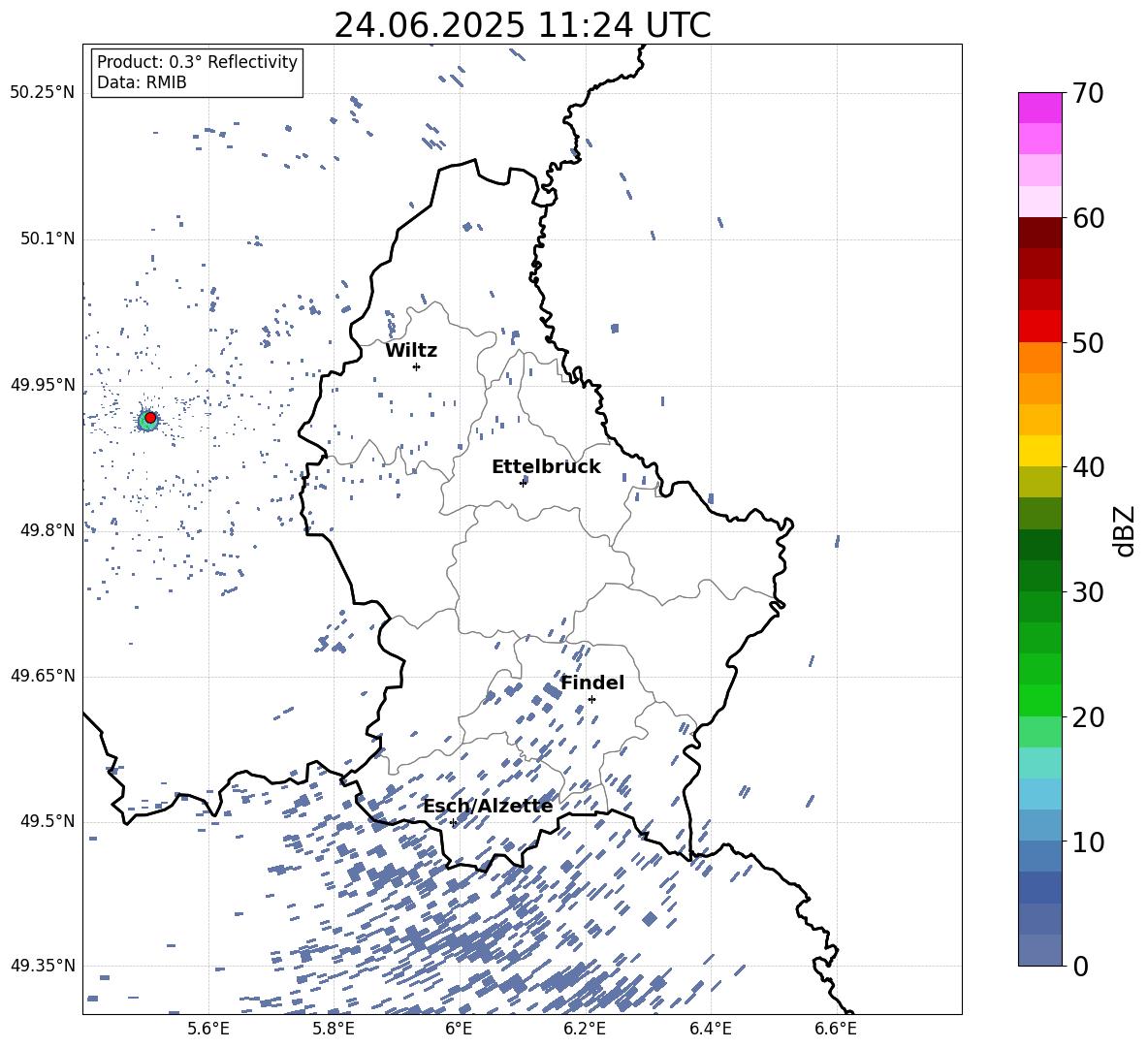Screen dimensions: 1148x1048
Task: Click the 40 colorbar tick label
Action: [1088, 467]
